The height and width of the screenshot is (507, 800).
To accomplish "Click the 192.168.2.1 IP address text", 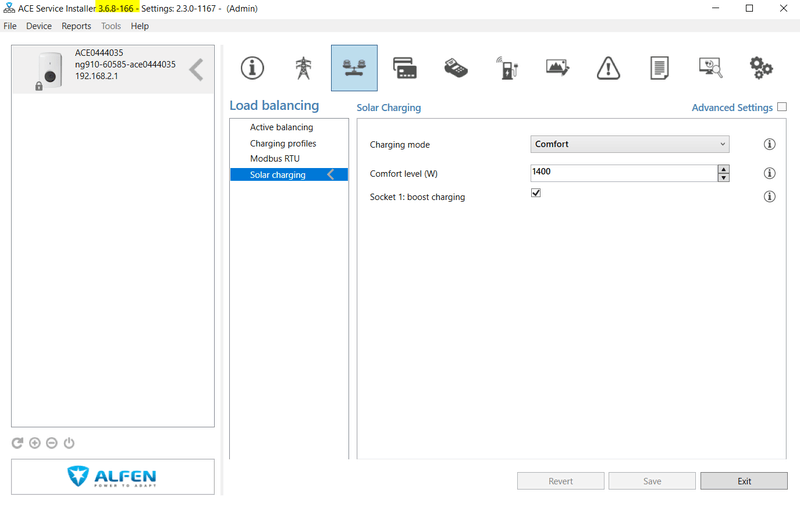I will click(96, 76).
